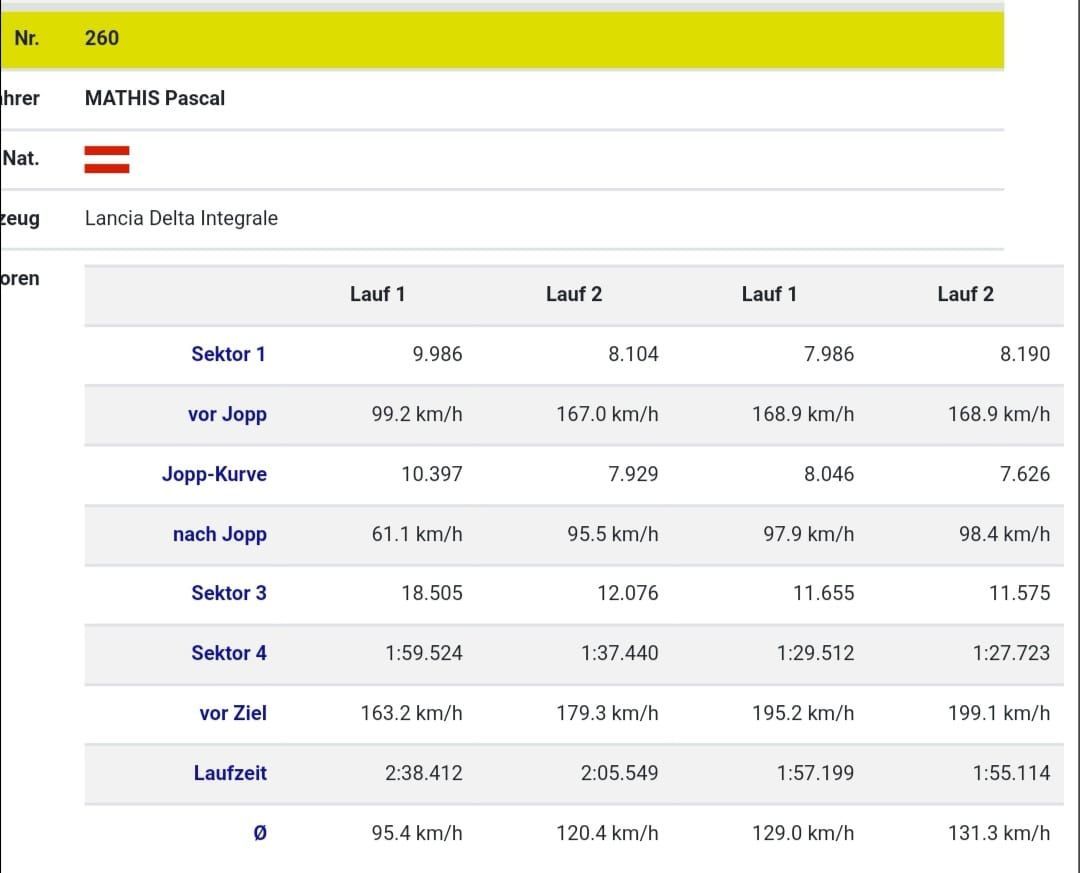Click the Laufzeit row label
This screenshot has height=873, width=1080.
click(230, 773)
